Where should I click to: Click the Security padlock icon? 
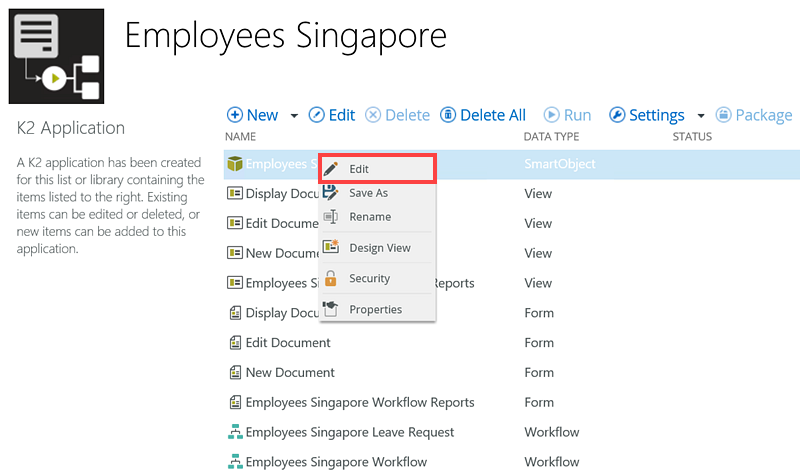(331, 278)
